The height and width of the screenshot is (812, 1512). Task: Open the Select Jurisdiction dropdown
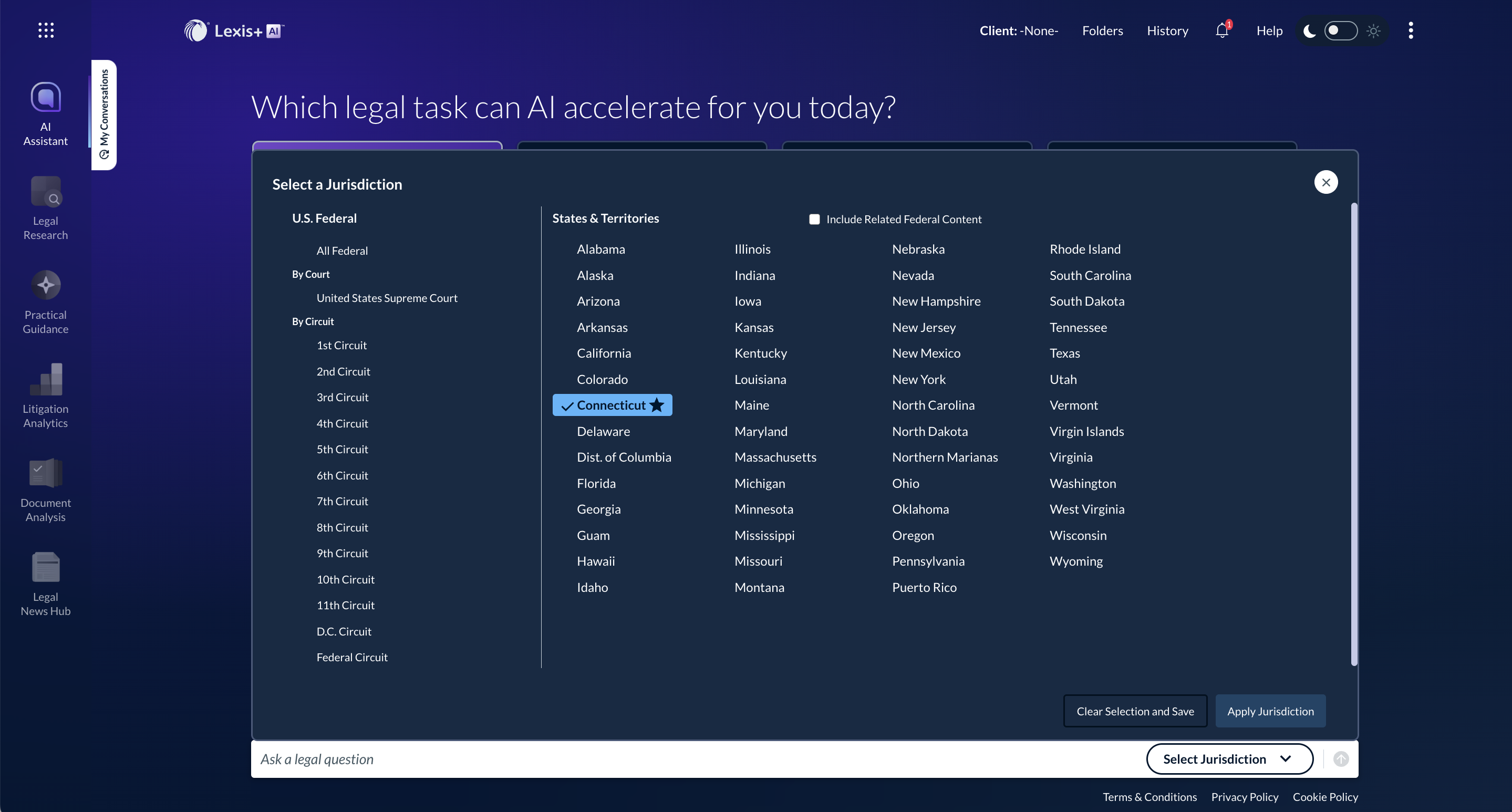point(1229,758)
